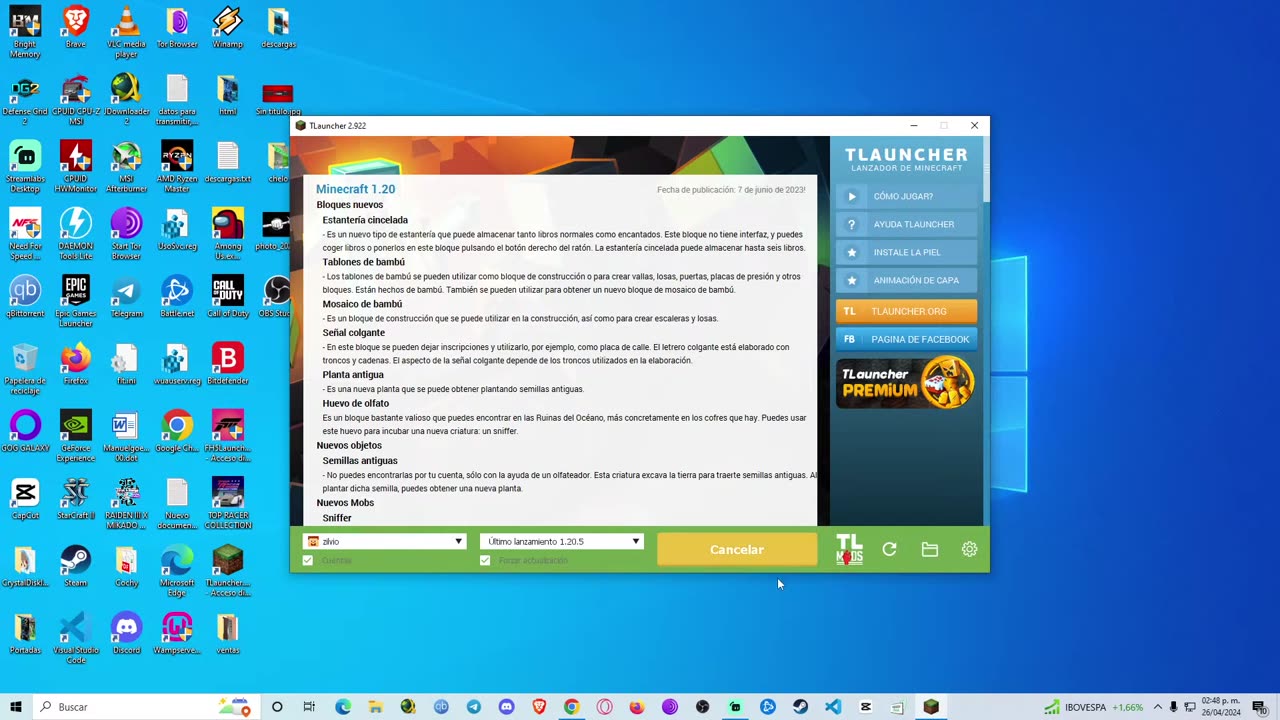Open Discord desktop shortcut
Viewport: 1280px width, 720px height.
(126, 633)
